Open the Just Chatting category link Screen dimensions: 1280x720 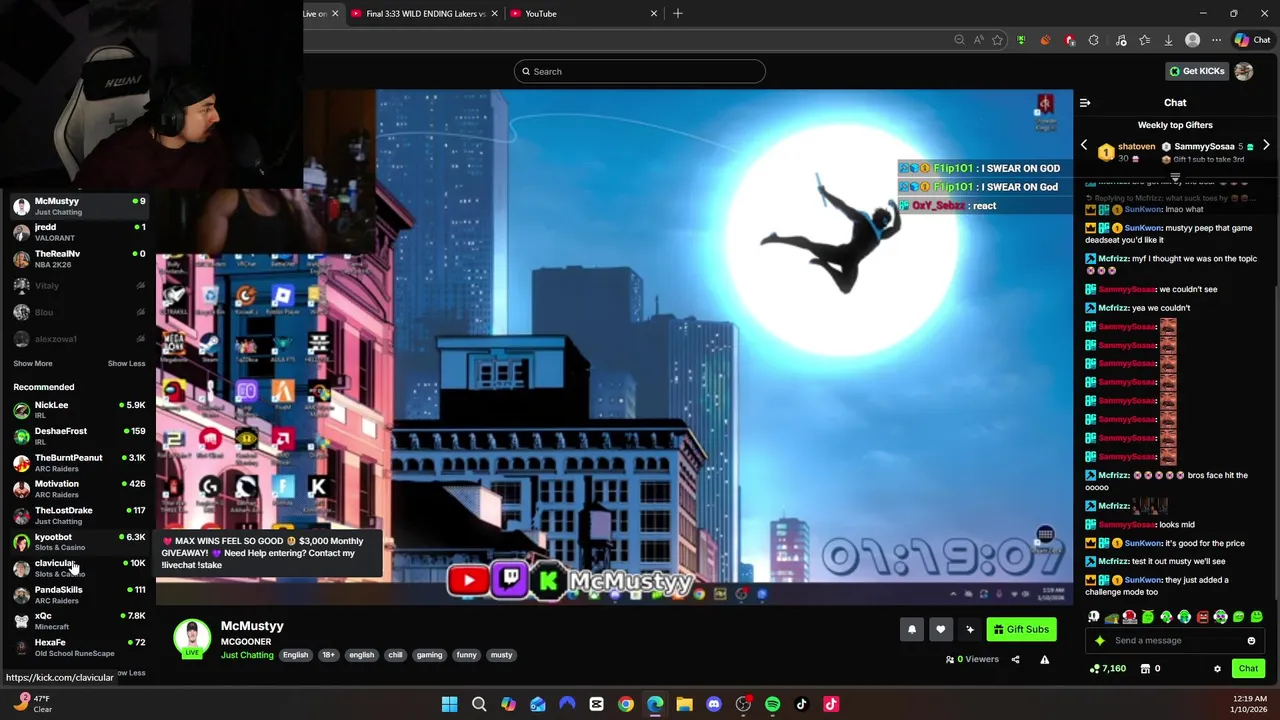pyautogui.click(x=247, y=655)
